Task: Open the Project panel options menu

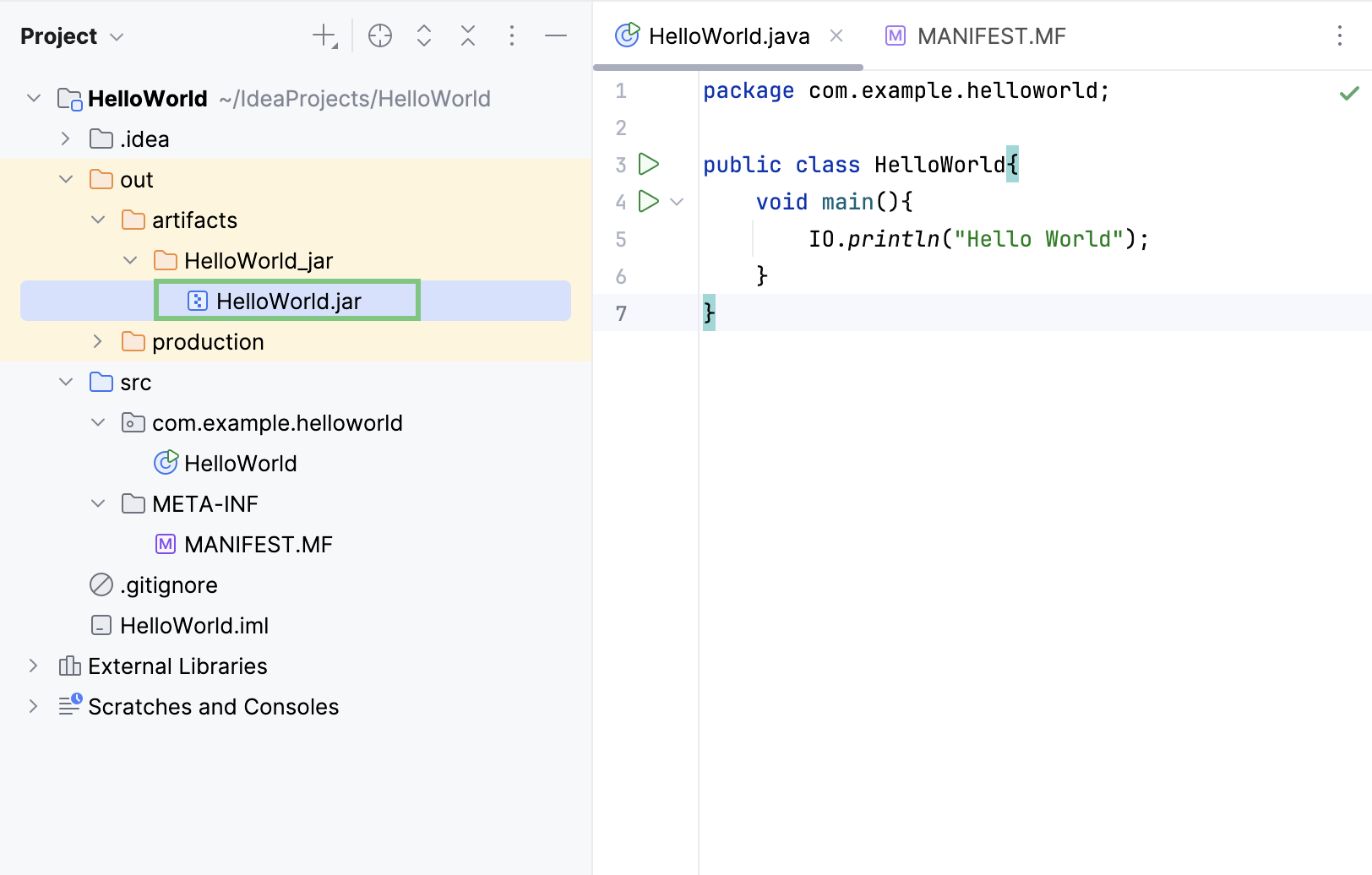Action: click(x=512, y=35)
